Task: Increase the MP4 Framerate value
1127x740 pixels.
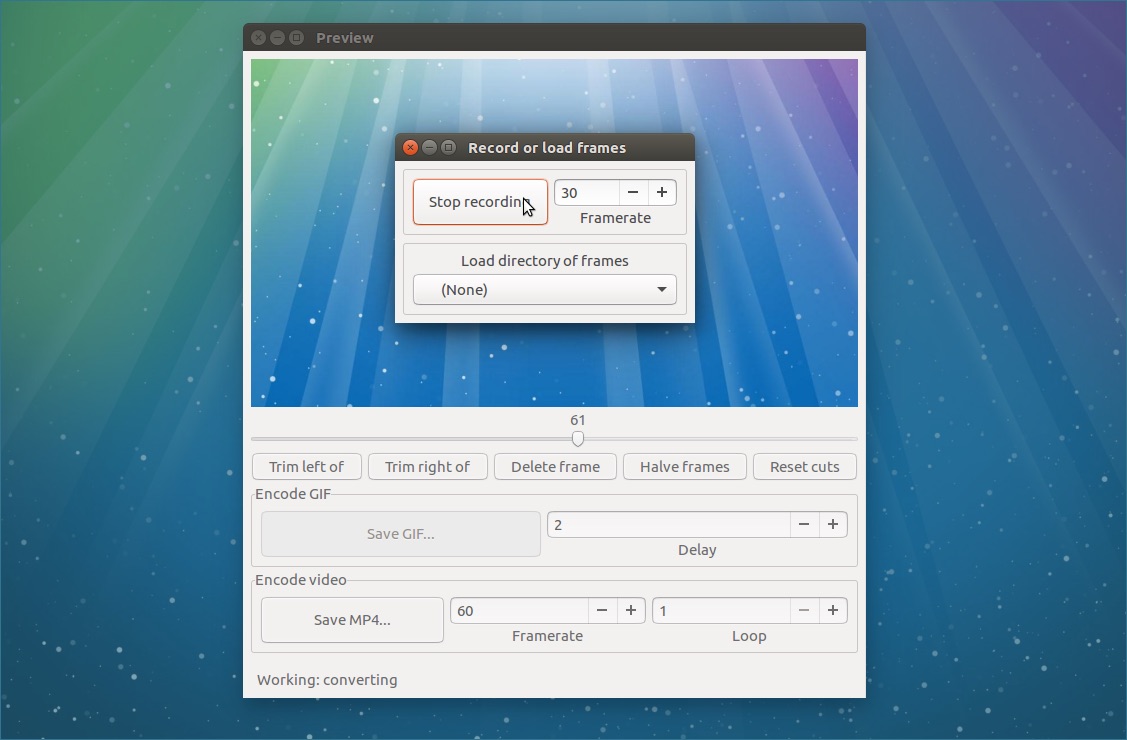Action: (x=631, y=610)
